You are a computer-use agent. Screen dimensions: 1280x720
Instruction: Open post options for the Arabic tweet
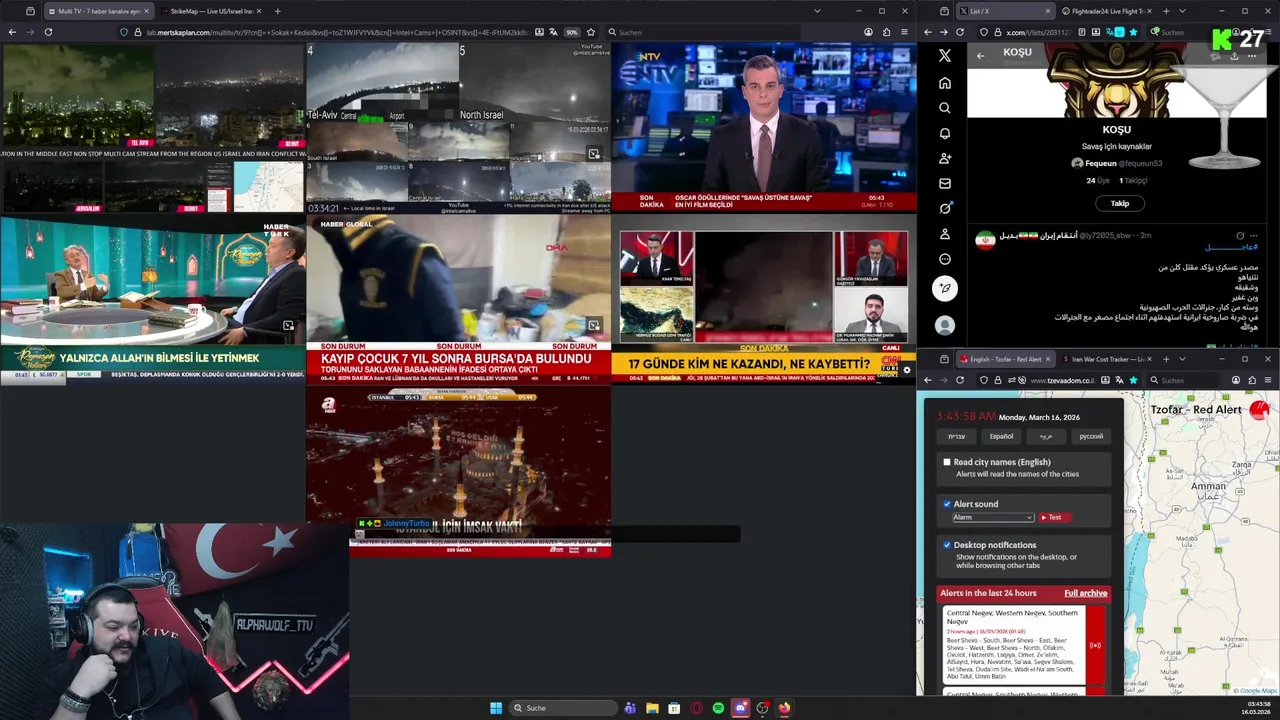pyautogui.click(x=1253, y=236)
